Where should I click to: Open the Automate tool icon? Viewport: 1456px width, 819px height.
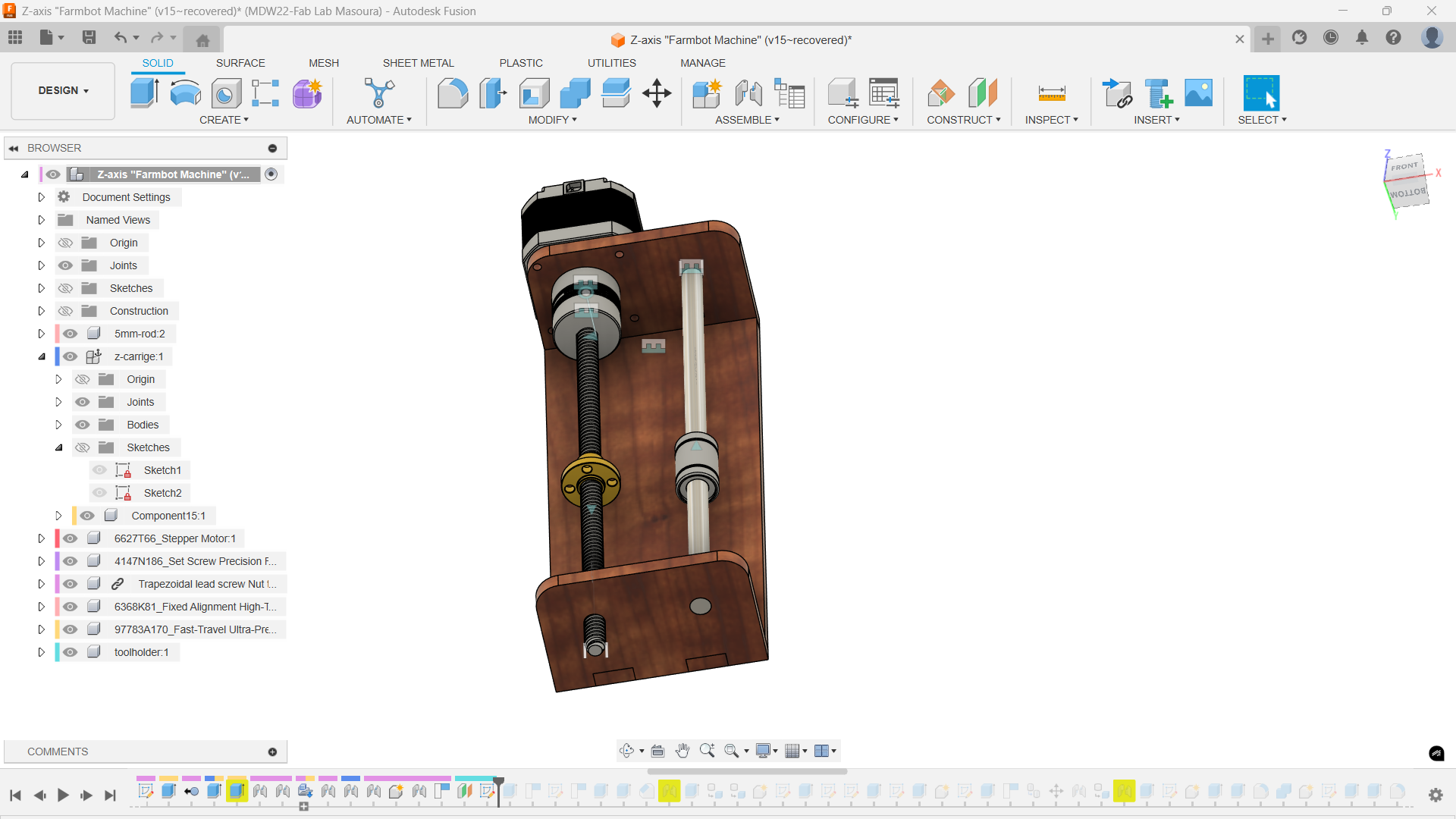(x=379, y=93)
